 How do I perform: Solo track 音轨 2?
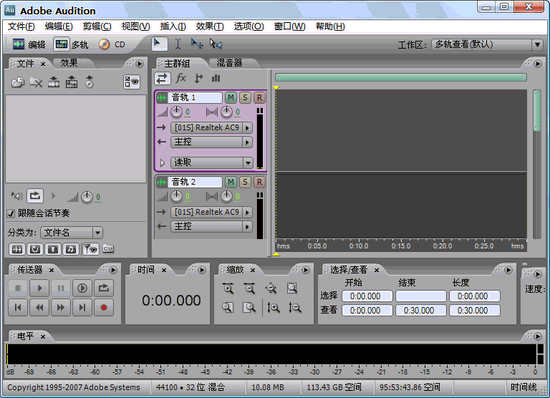245,182
